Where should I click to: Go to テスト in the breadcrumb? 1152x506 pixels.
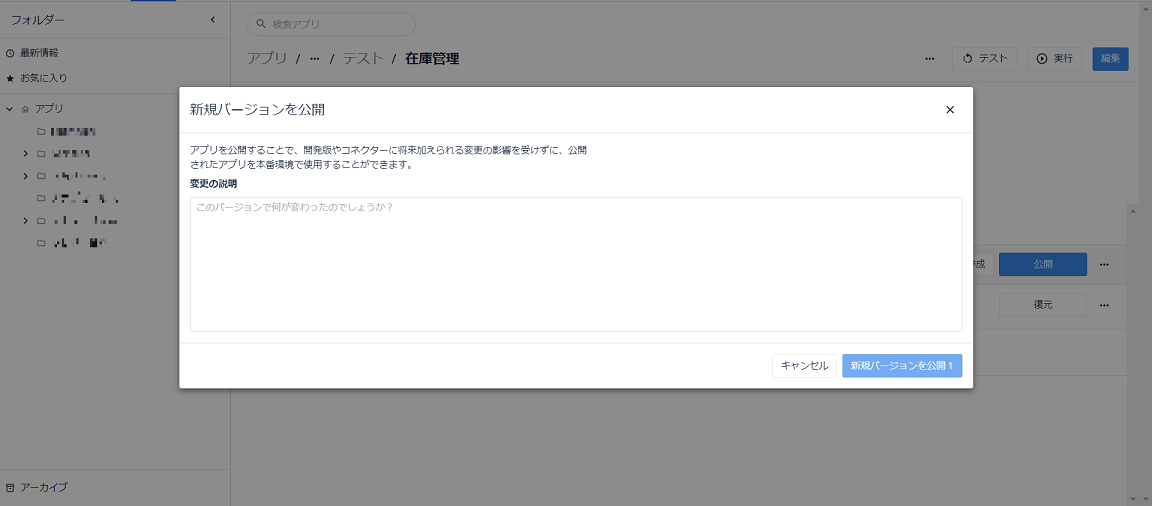pos(363,59)
